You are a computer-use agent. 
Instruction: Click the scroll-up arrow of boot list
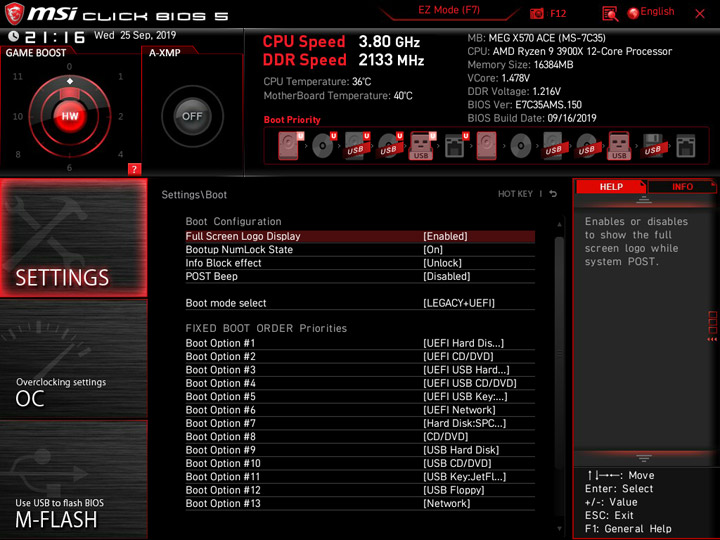pyautogui.click(x=559, y=224)
